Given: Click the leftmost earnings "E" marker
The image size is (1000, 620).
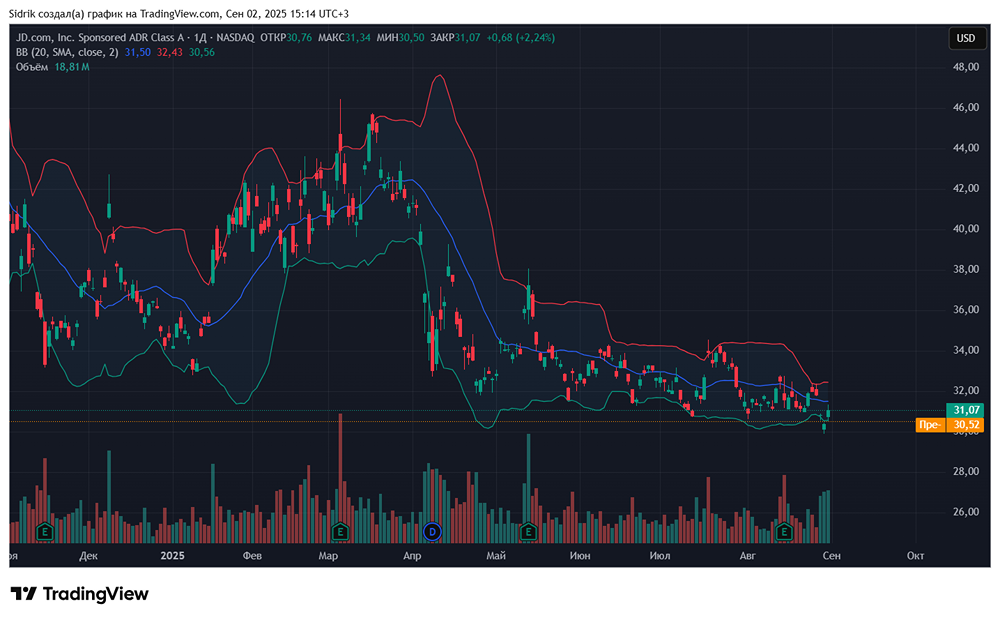Looking at the screenshot, I should point(43,530).
